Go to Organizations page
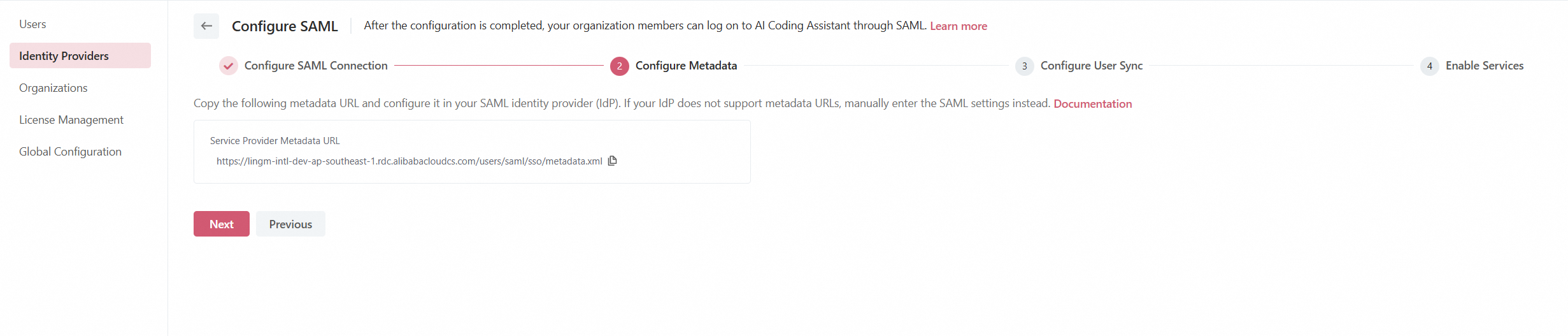Image resolution: width=1568 pixels, height=336 pixels. (53, 88)
